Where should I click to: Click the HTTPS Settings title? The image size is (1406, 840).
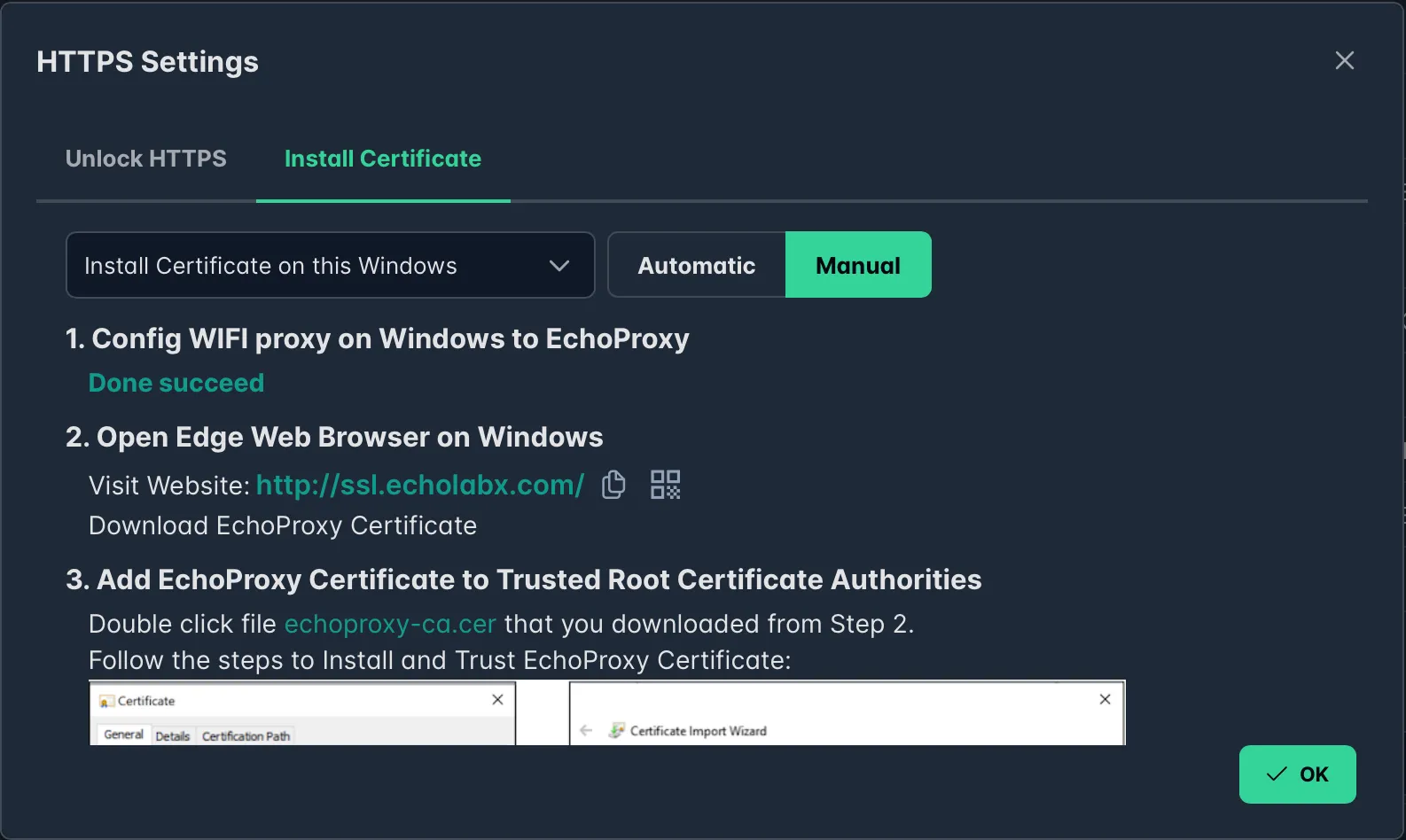coord(147,62)
